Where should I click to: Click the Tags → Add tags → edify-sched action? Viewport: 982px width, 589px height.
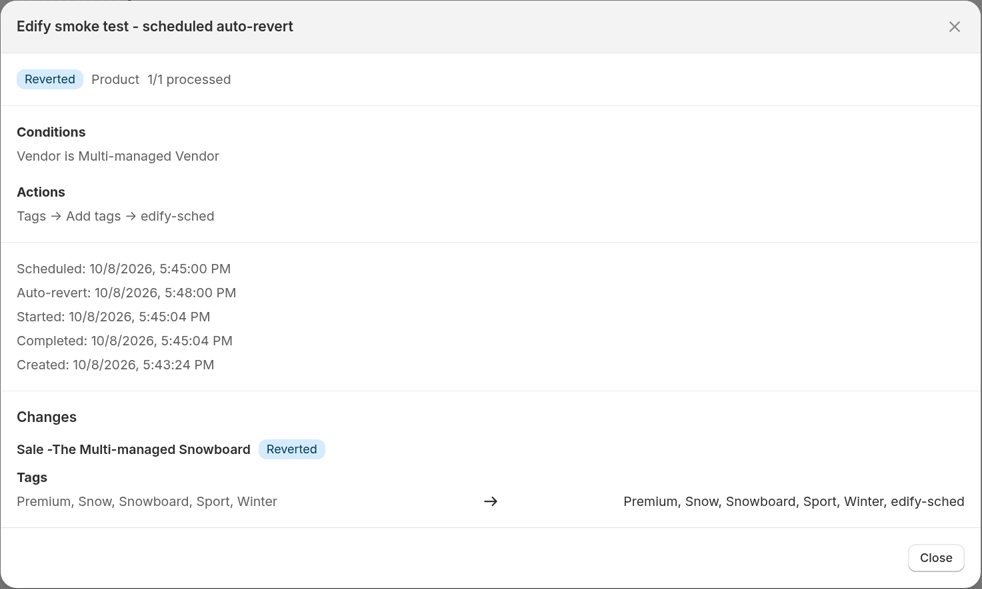pos(115,216)
